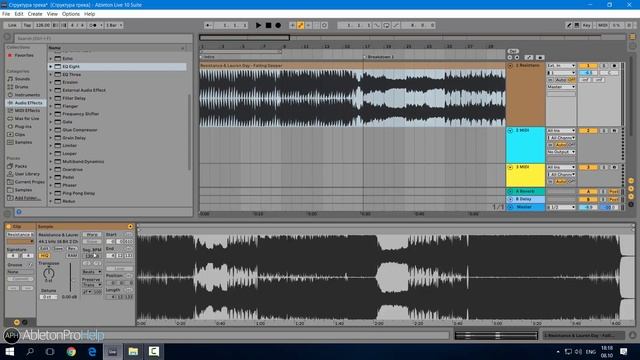This screenshot has width=640, height=360.
Task: Toggle the Automation Arm button in toolbar
Action: coord(300,25)
